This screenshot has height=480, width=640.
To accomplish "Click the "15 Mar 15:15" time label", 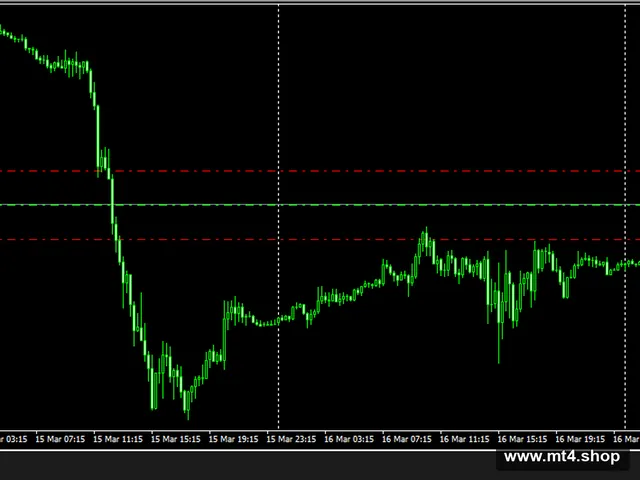I will tap(176, 439).
